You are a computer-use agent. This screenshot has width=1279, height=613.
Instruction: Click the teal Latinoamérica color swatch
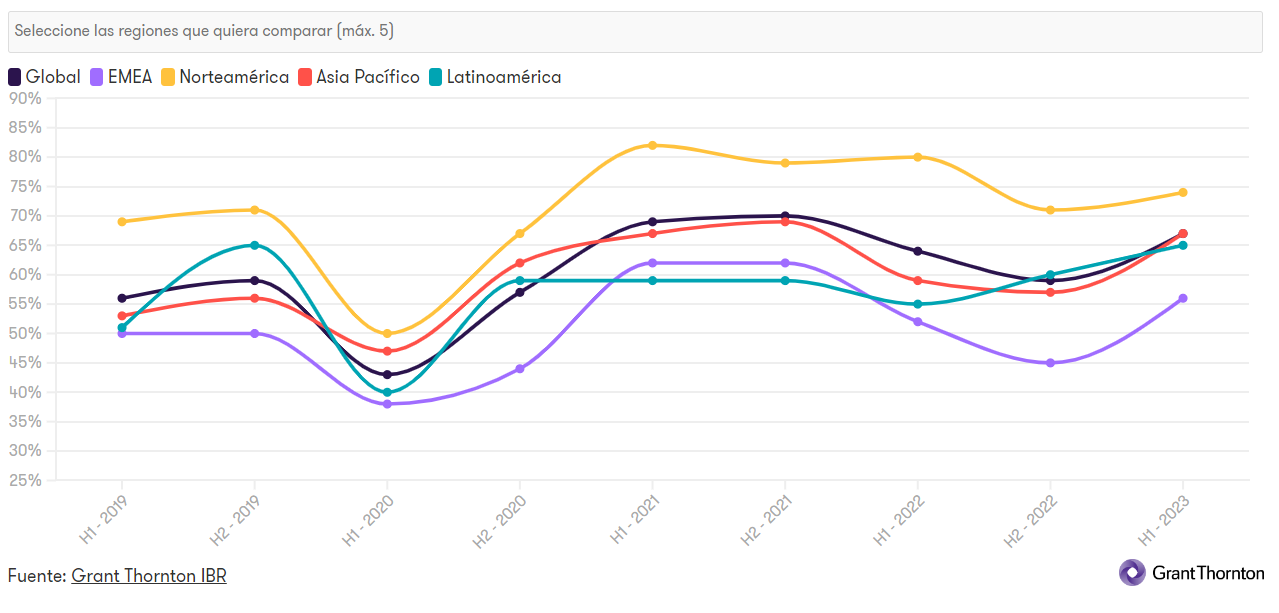coord(436,77)
